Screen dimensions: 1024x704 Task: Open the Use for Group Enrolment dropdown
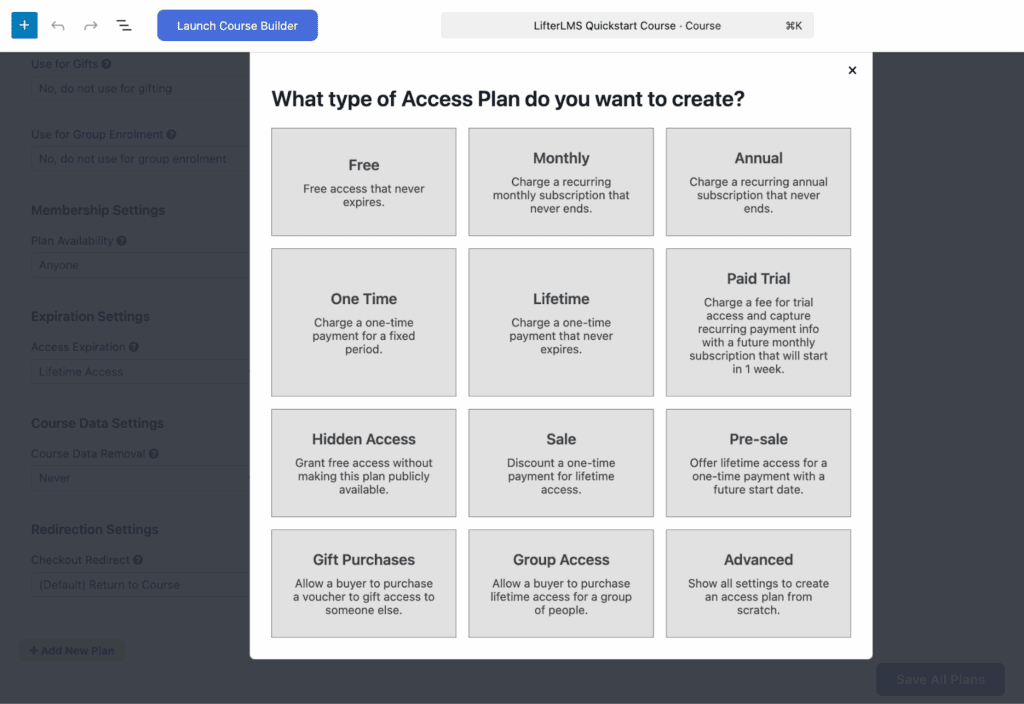point(140,159)
